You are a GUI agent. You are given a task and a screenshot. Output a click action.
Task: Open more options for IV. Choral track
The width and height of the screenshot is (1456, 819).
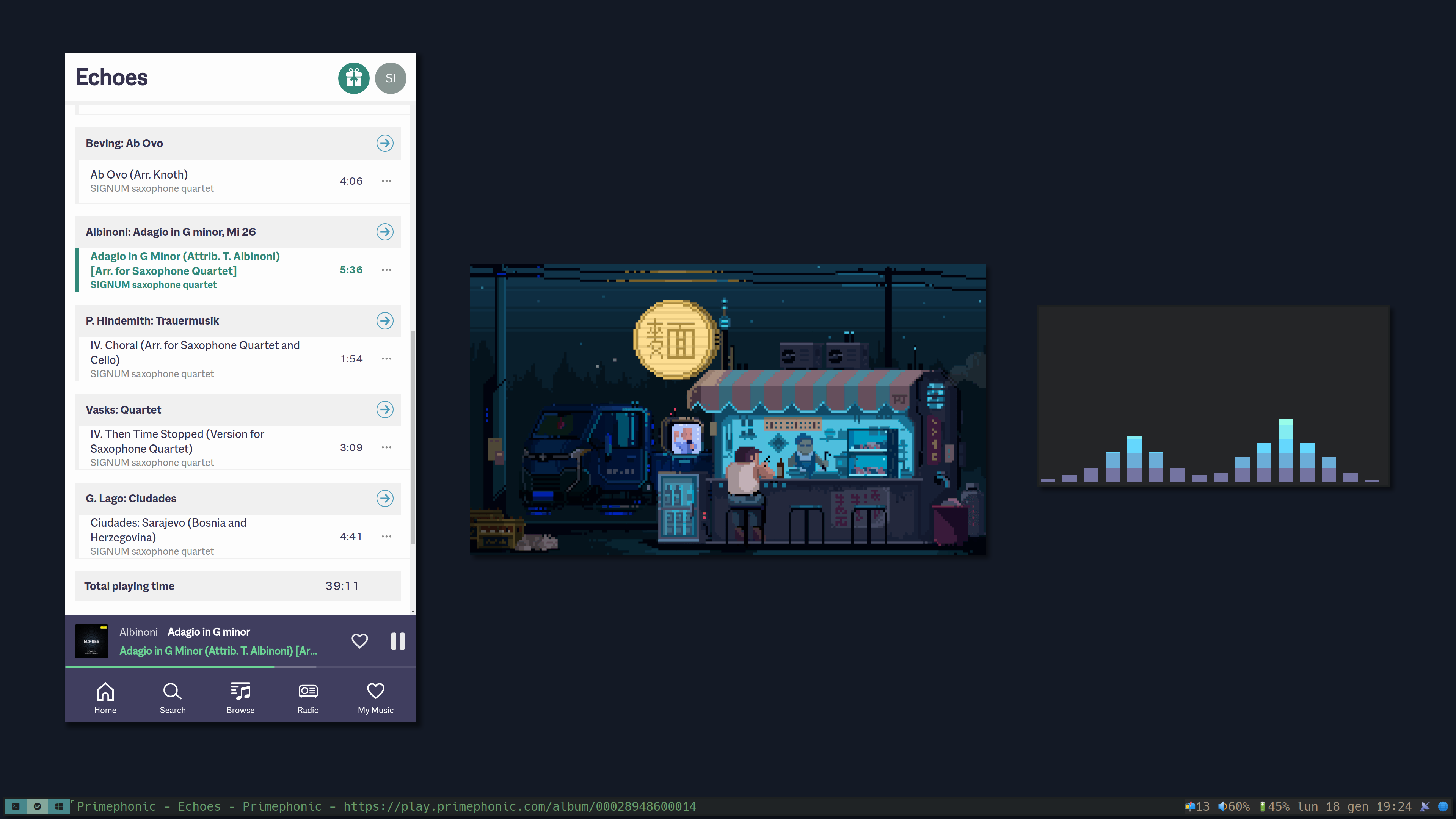(x=386, y=358)
